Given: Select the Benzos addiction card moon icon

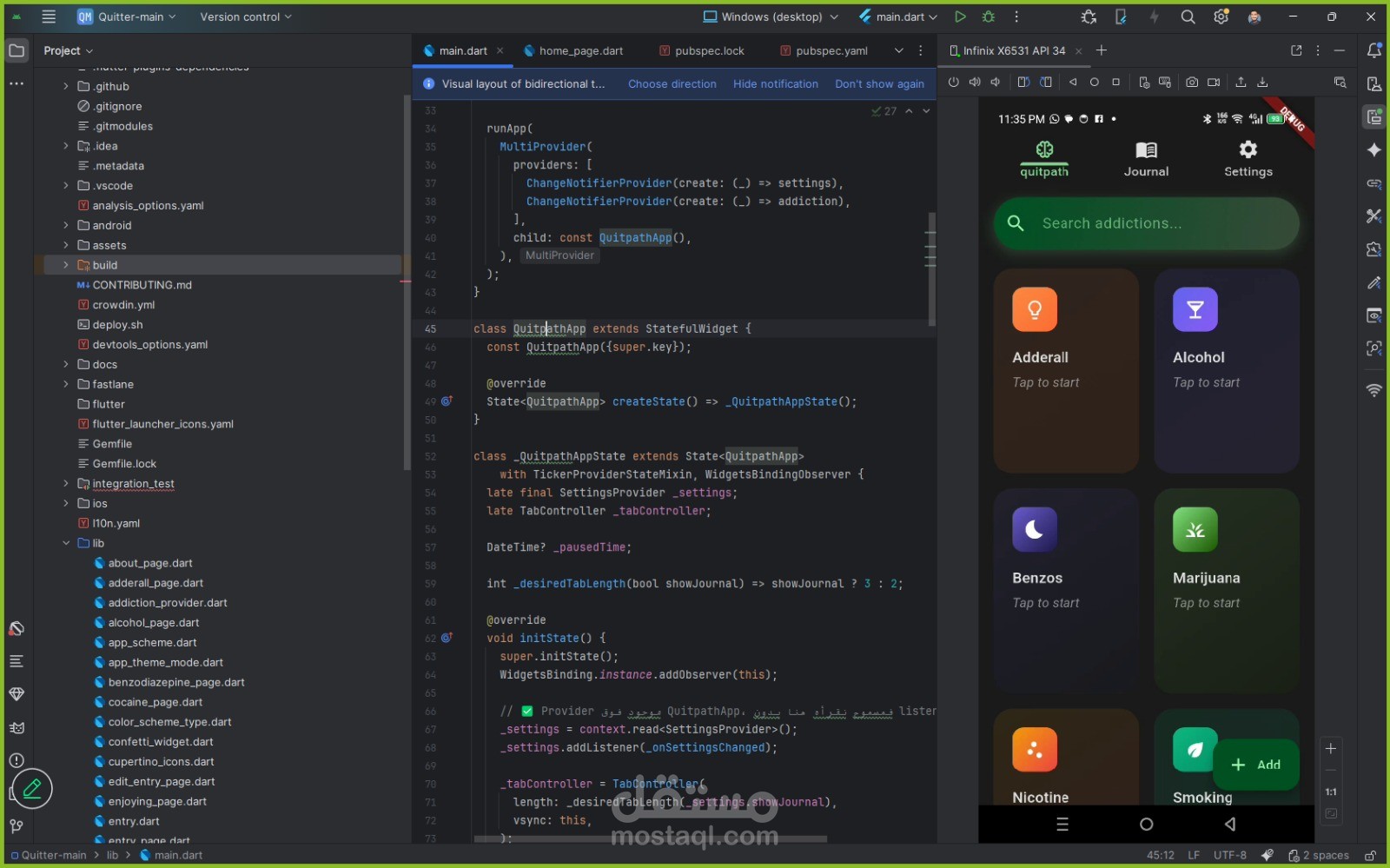Looking at the screenshot, I should point(1034,529).
